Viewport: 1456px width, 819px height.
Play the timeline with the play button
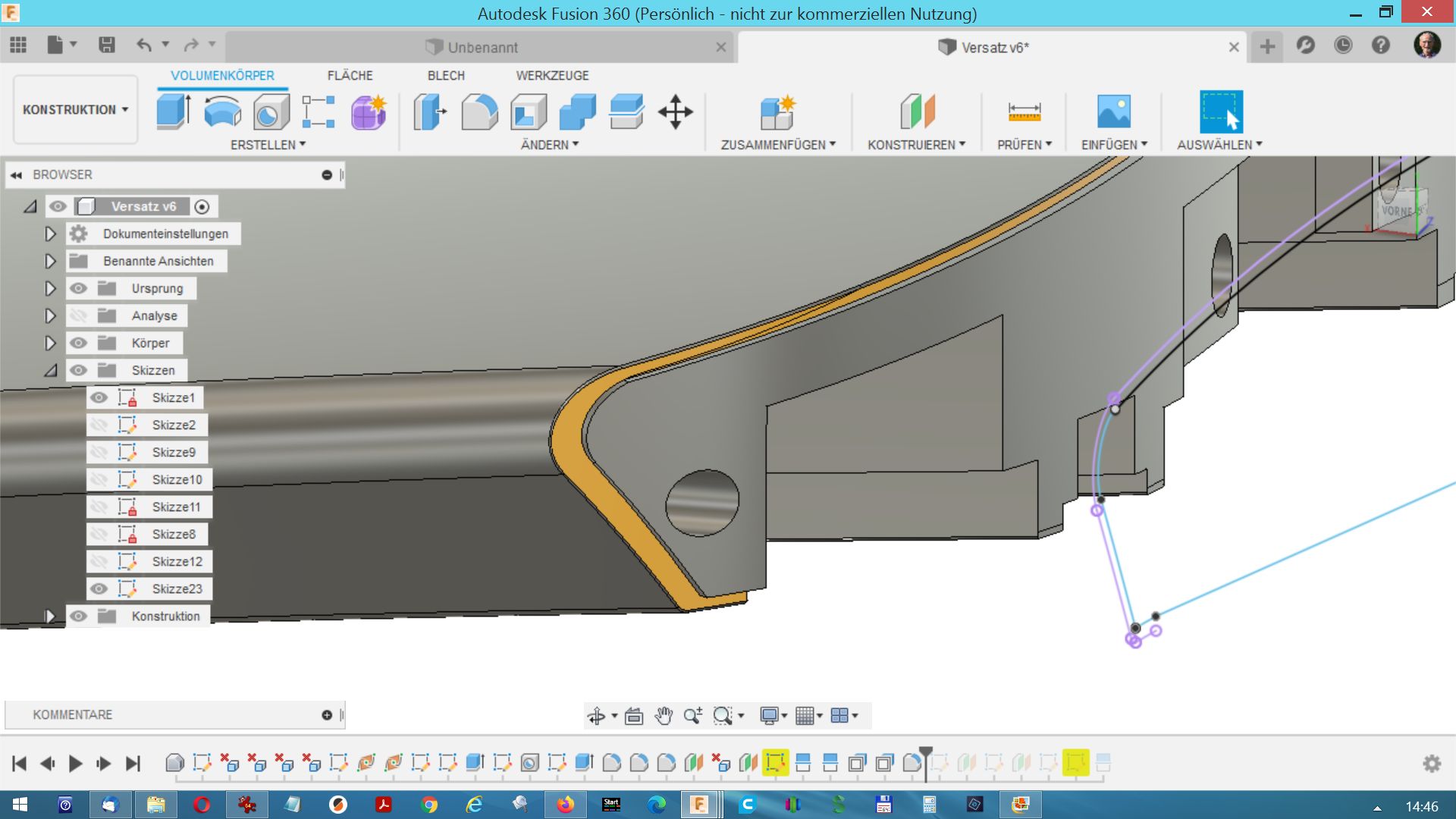75,763
